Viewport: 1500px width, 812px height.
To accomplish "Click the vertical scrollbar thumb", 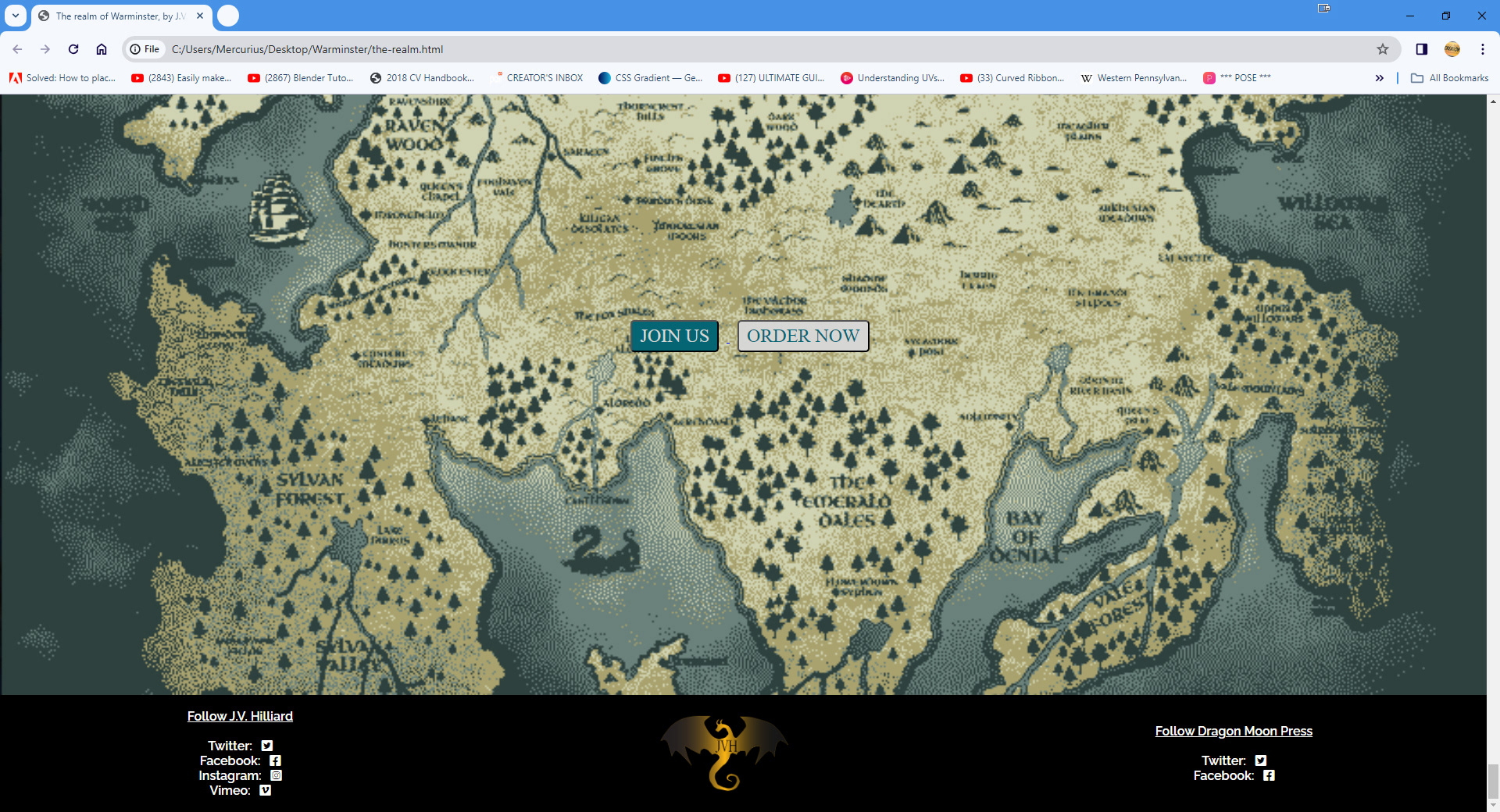I will pos(1493,781).
